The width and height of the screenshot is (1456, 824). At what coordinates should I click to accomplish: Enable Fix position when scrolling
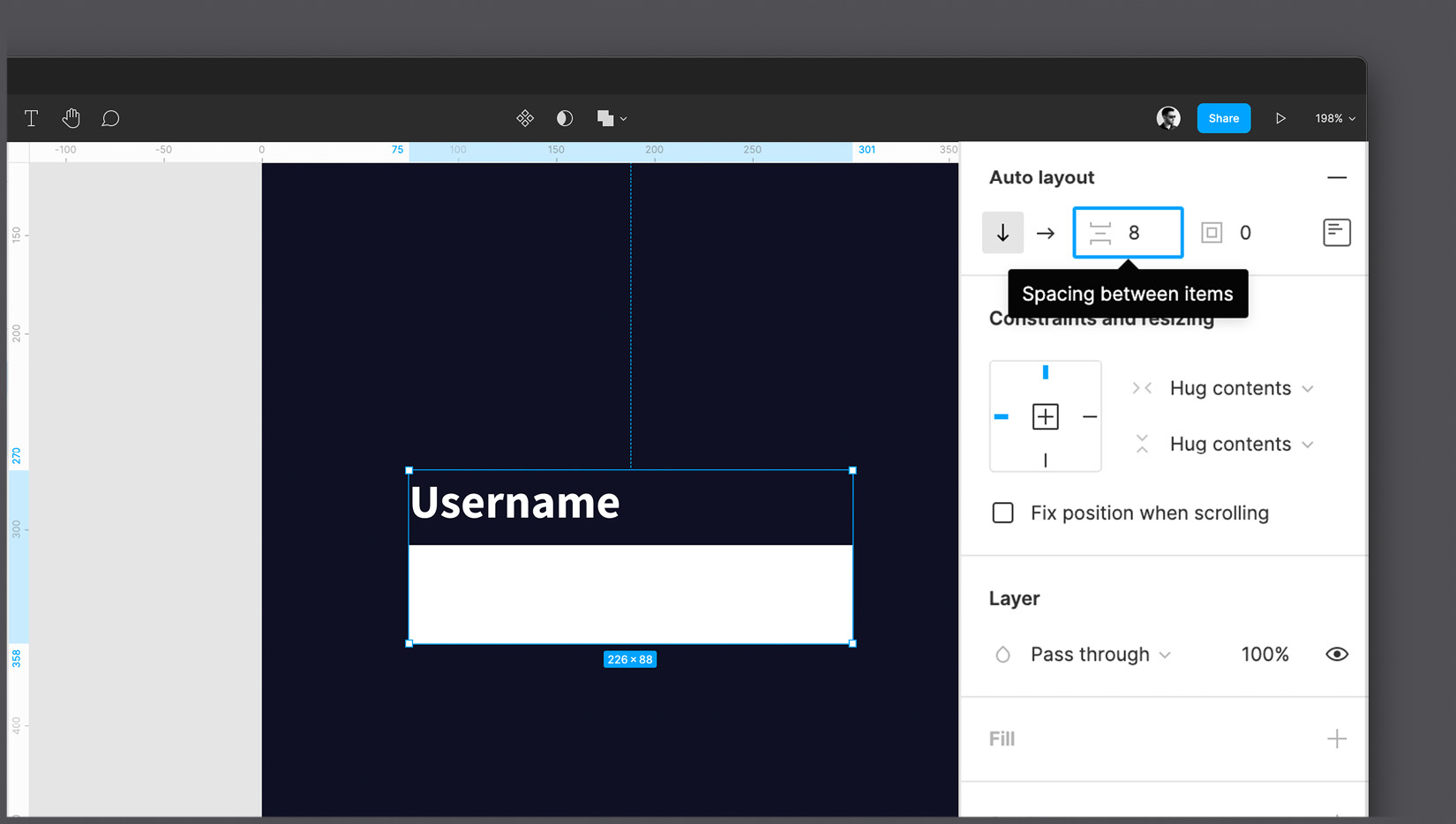click(x=1002, y=513)
